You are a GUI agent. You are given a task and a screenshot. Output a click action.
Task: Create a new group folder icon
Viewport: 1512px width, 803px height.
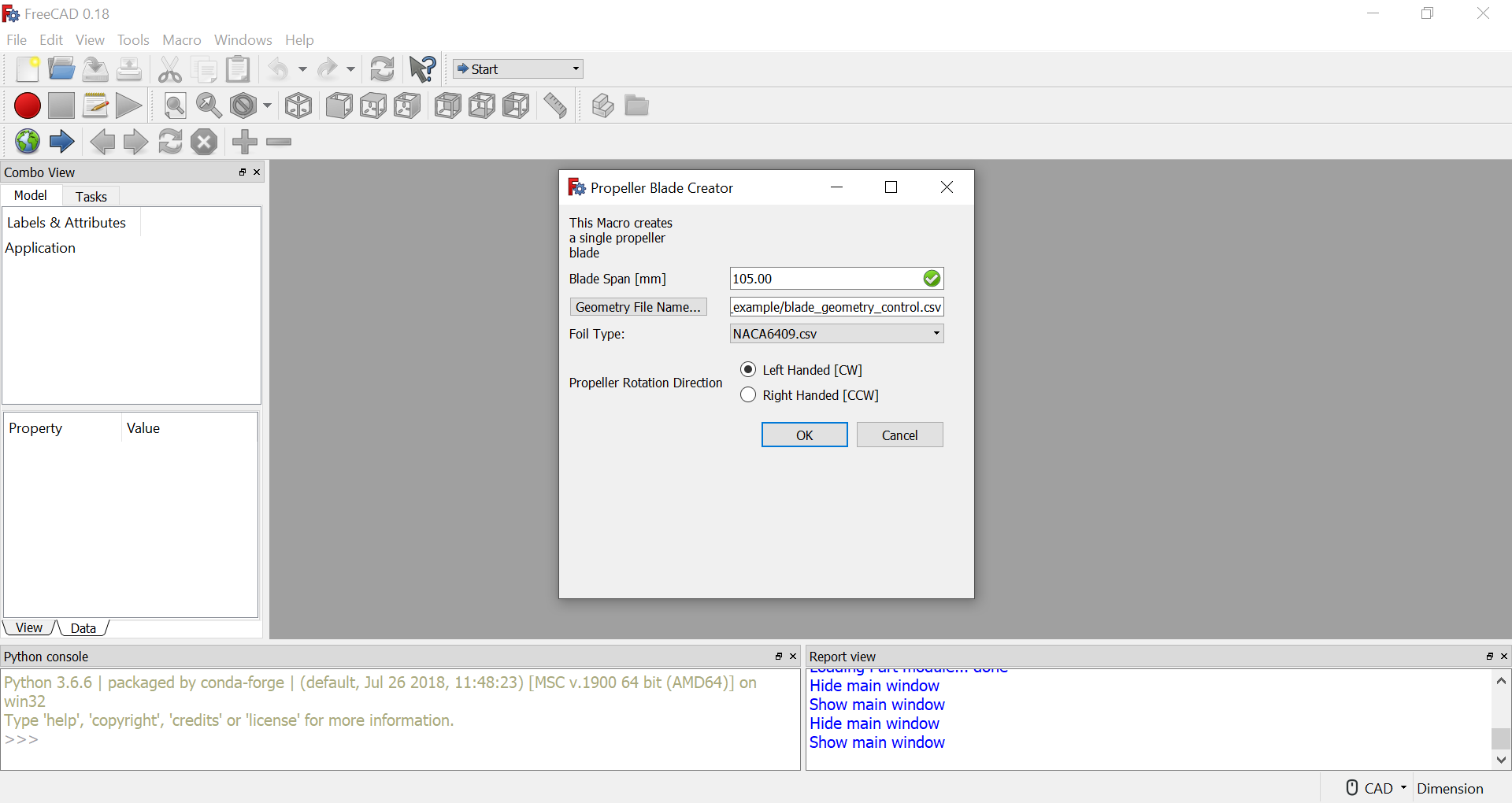tap(636, 105)
